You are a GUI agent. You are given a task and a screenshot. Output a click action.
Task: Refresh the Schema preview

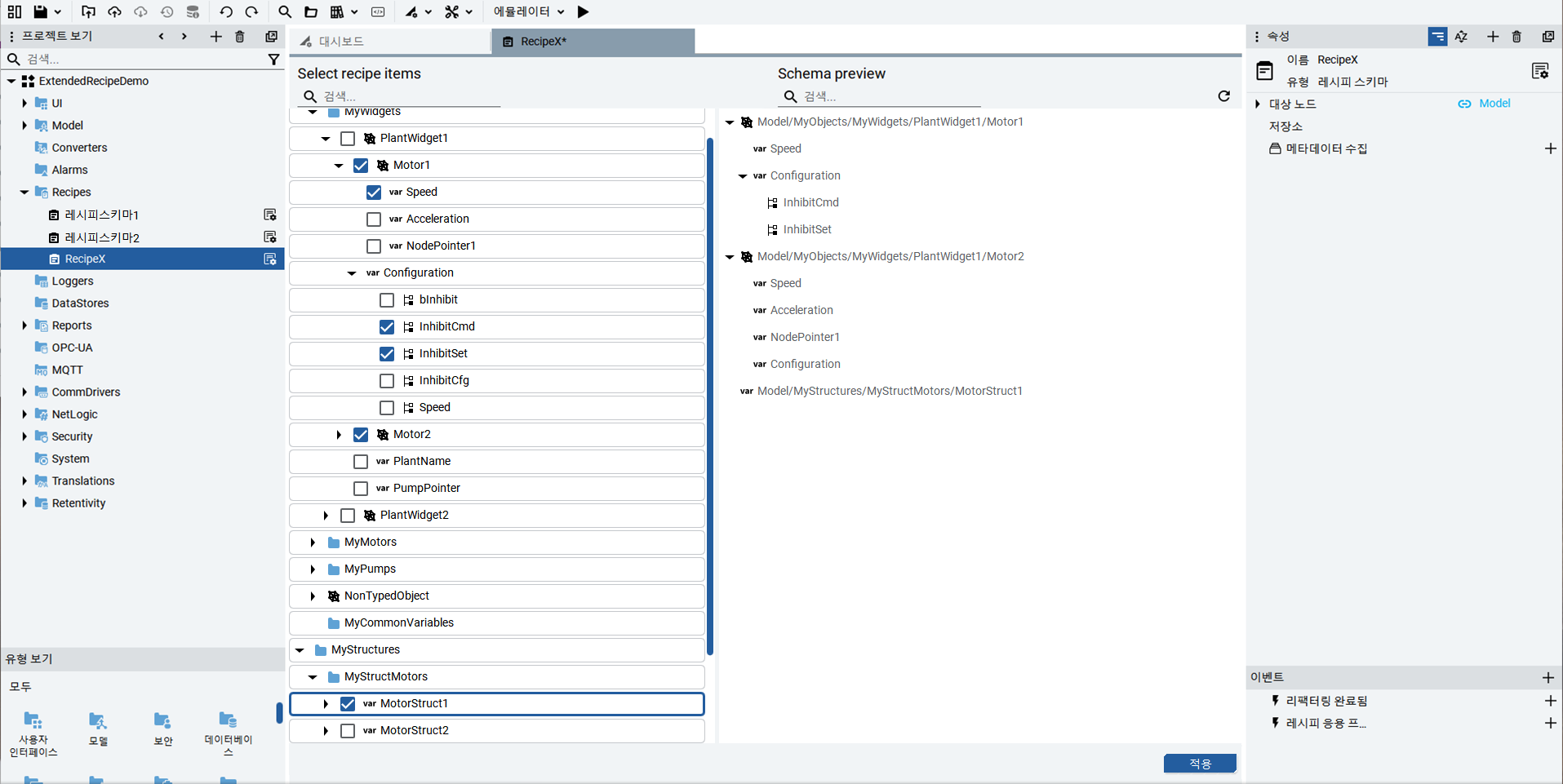1223,95
